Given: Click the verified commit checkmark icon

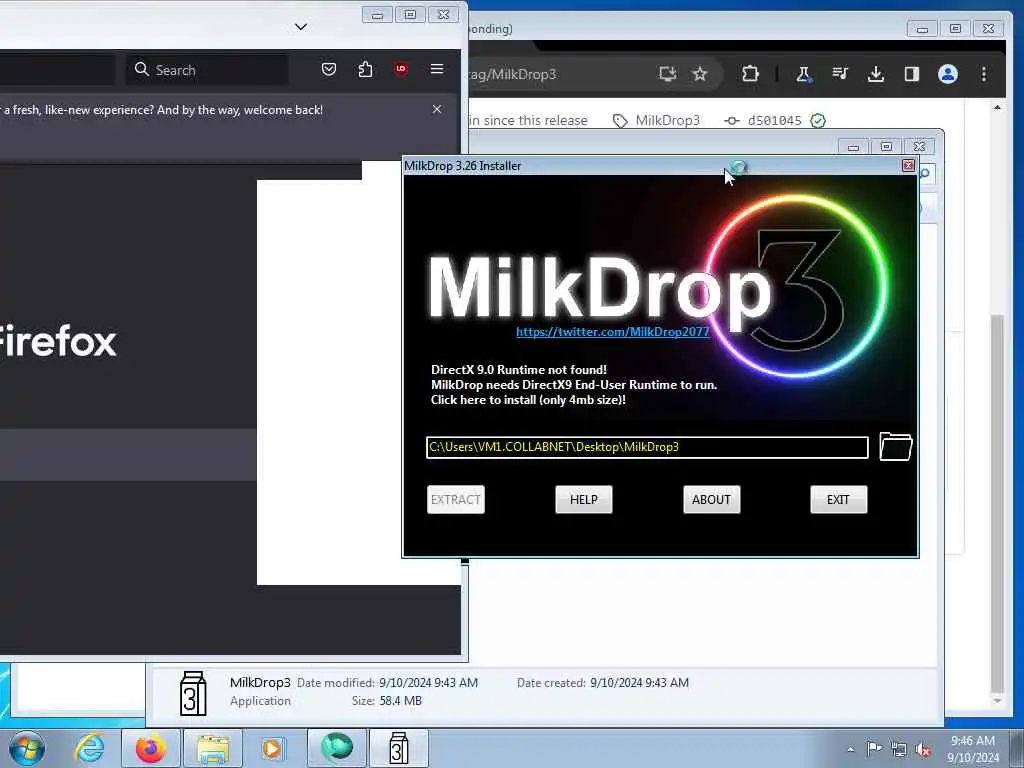Looking at the screenshot, I should (x=818, y=120).
